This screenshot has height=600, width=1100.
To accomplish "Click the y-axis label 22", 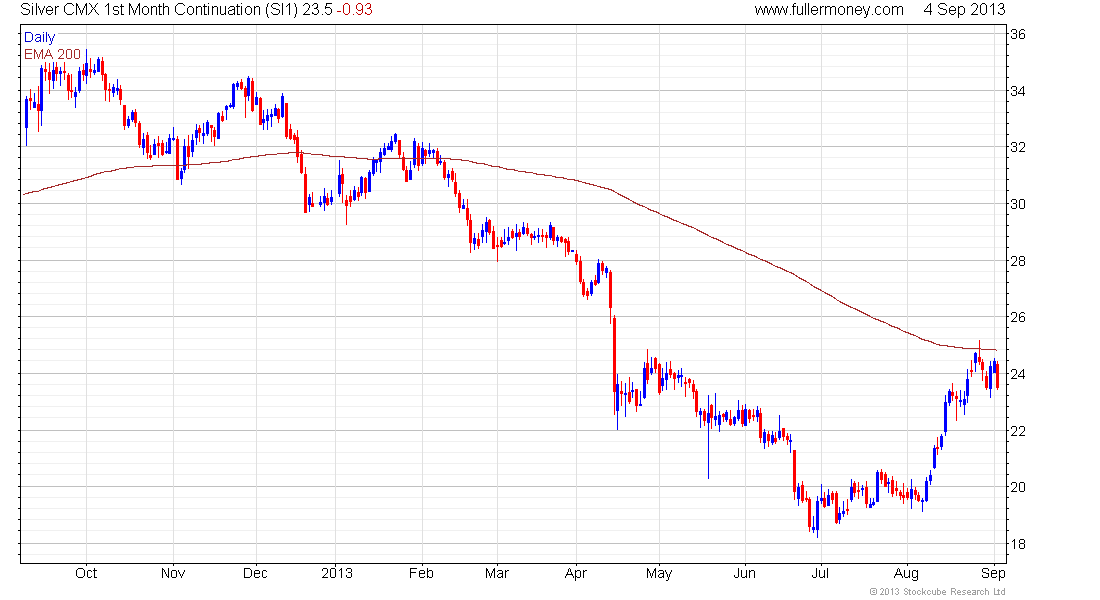I will 1017,431.
